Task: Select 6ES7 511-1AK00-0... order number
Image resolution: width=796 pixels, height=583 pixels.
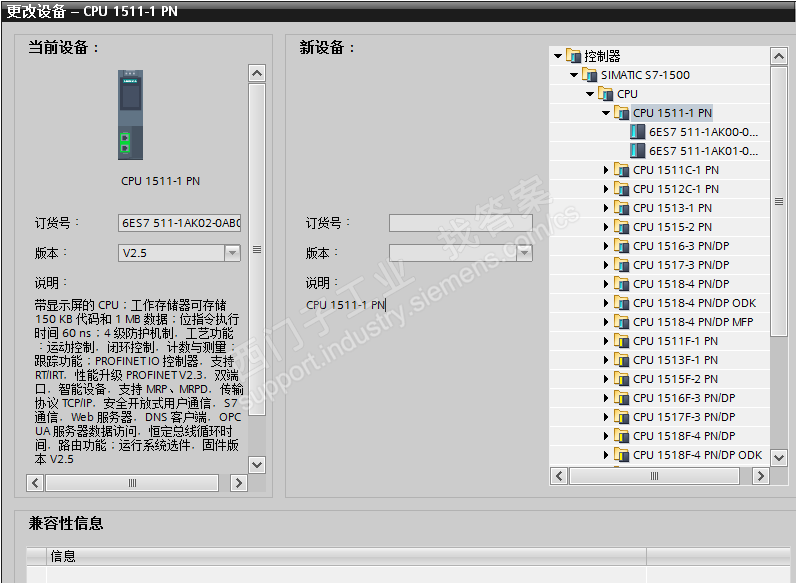Action: point(703,132)
